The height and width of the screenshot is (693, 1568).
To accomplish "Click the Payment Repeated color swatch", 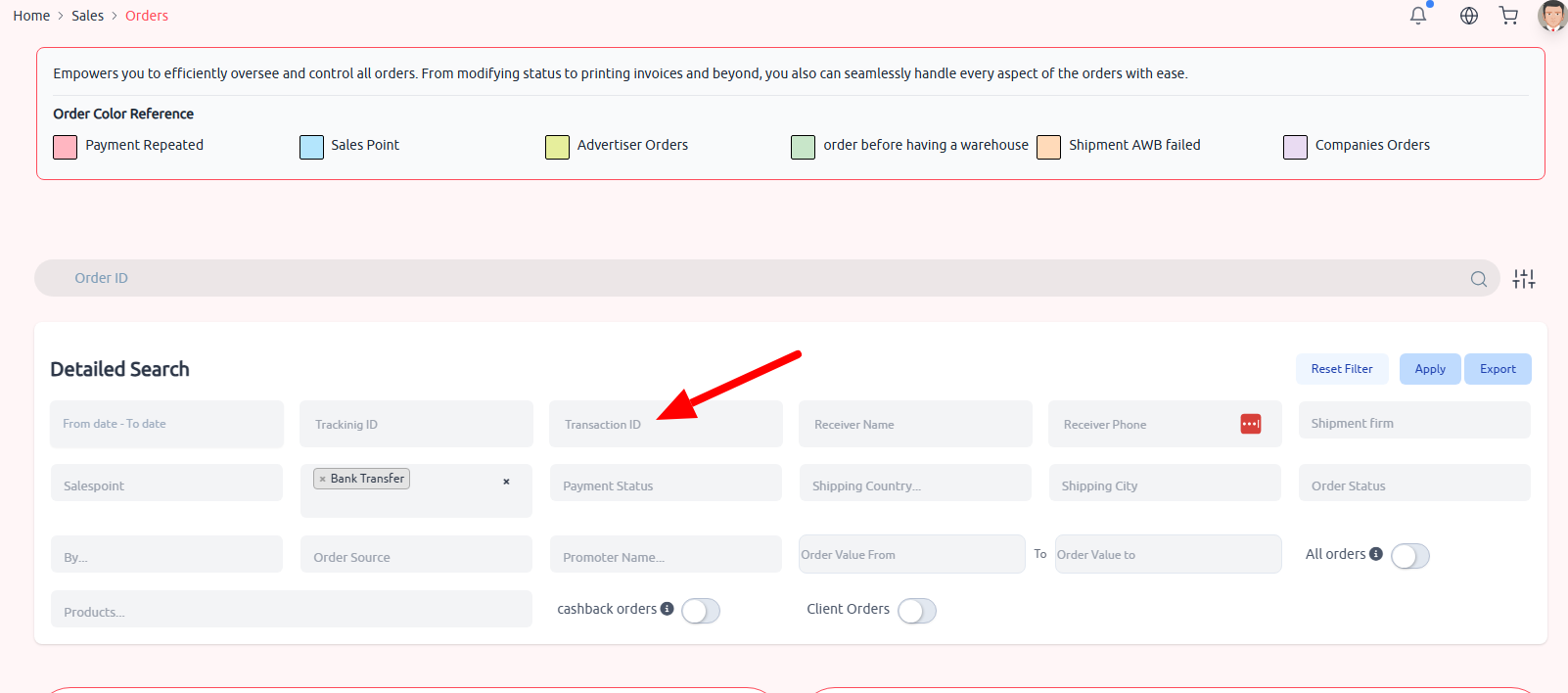I will (65, 147).
